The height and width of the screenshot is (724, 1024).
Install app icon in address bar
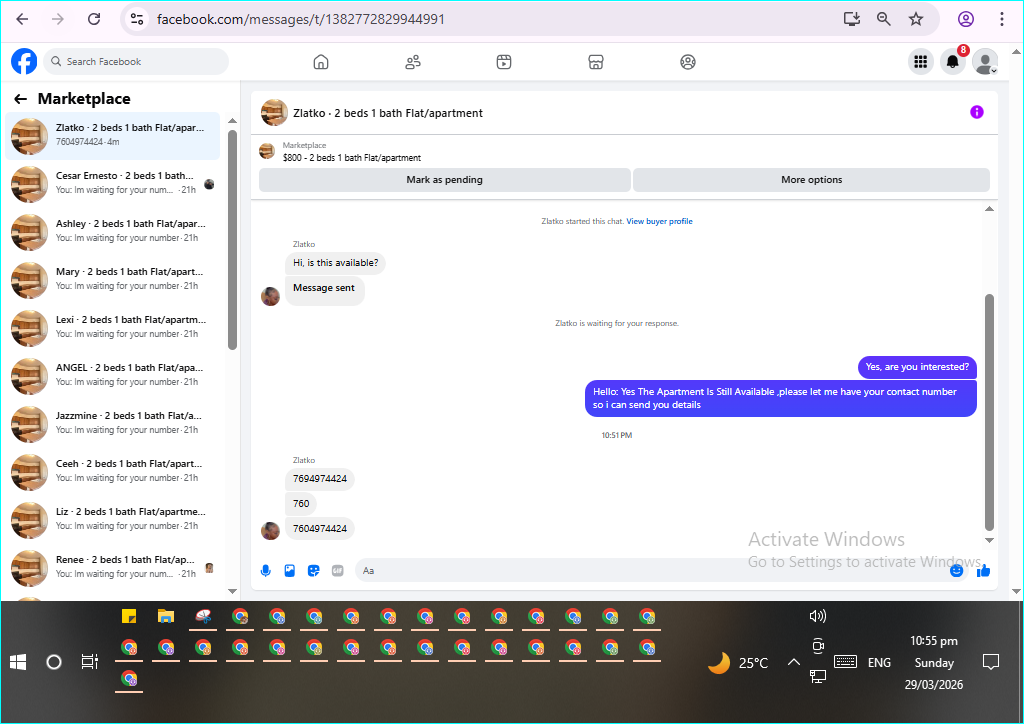(x=852, y=19)
